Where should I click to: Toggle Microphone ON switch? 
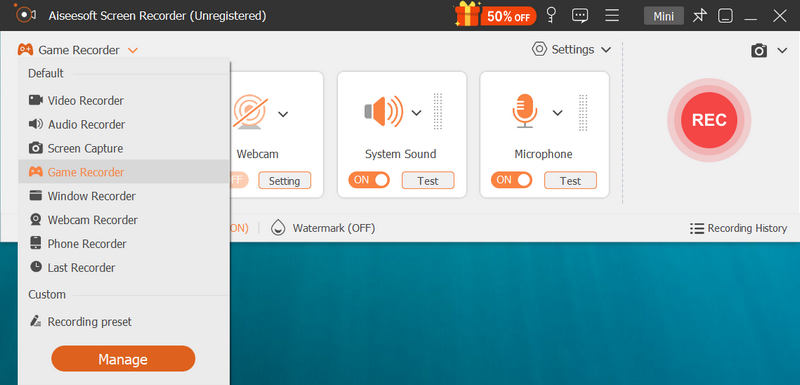click(511, 180)
